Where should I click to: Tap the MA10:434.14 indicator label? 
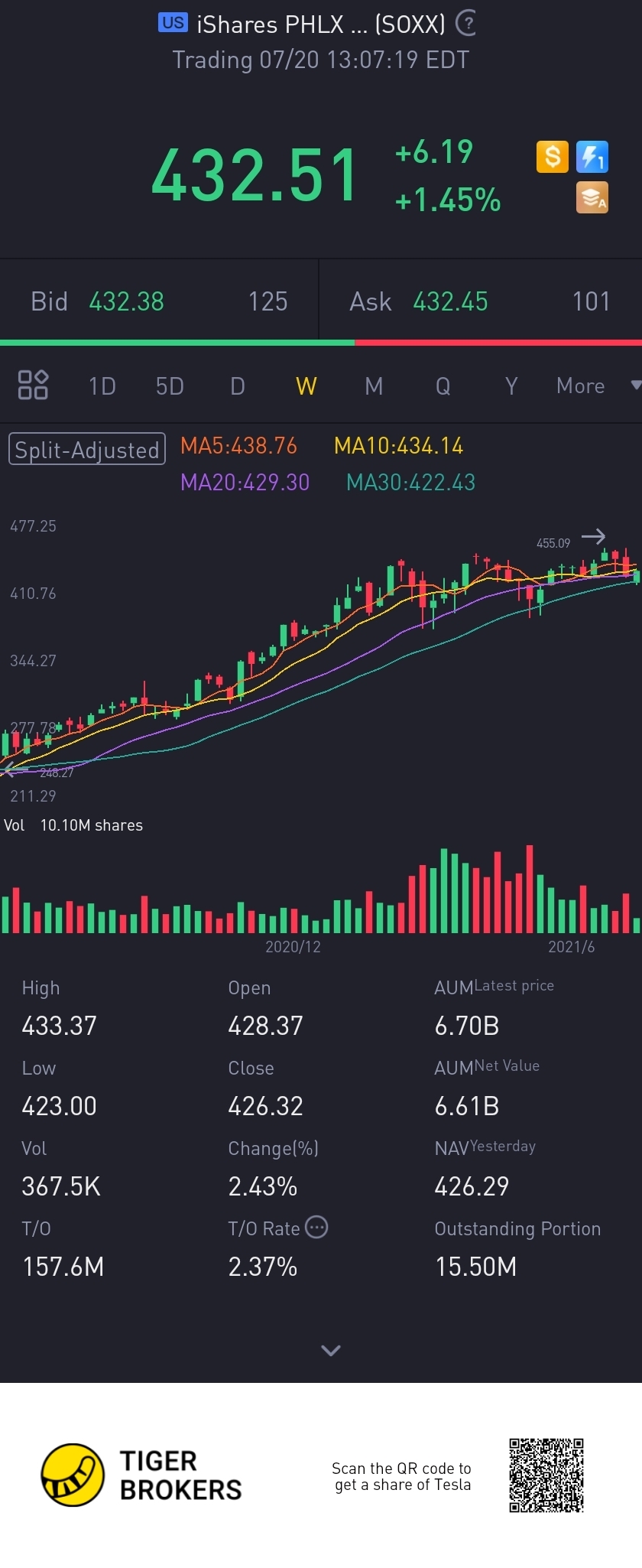398,446
